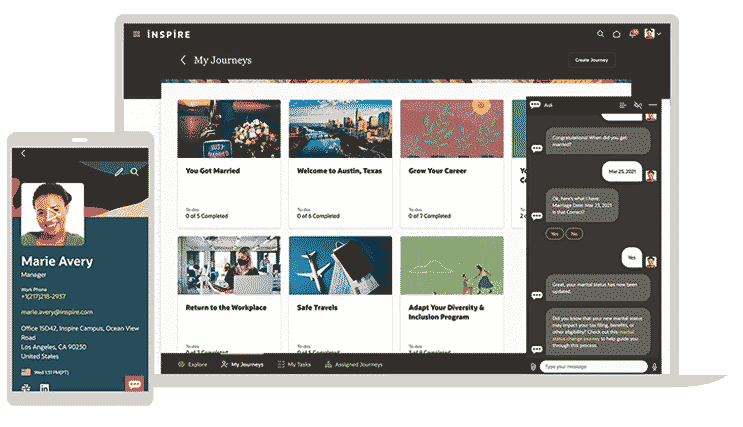Open the app grid menu beside Inspire logo
The height and width of the screenshot is (427, 743).
(136, 34)
